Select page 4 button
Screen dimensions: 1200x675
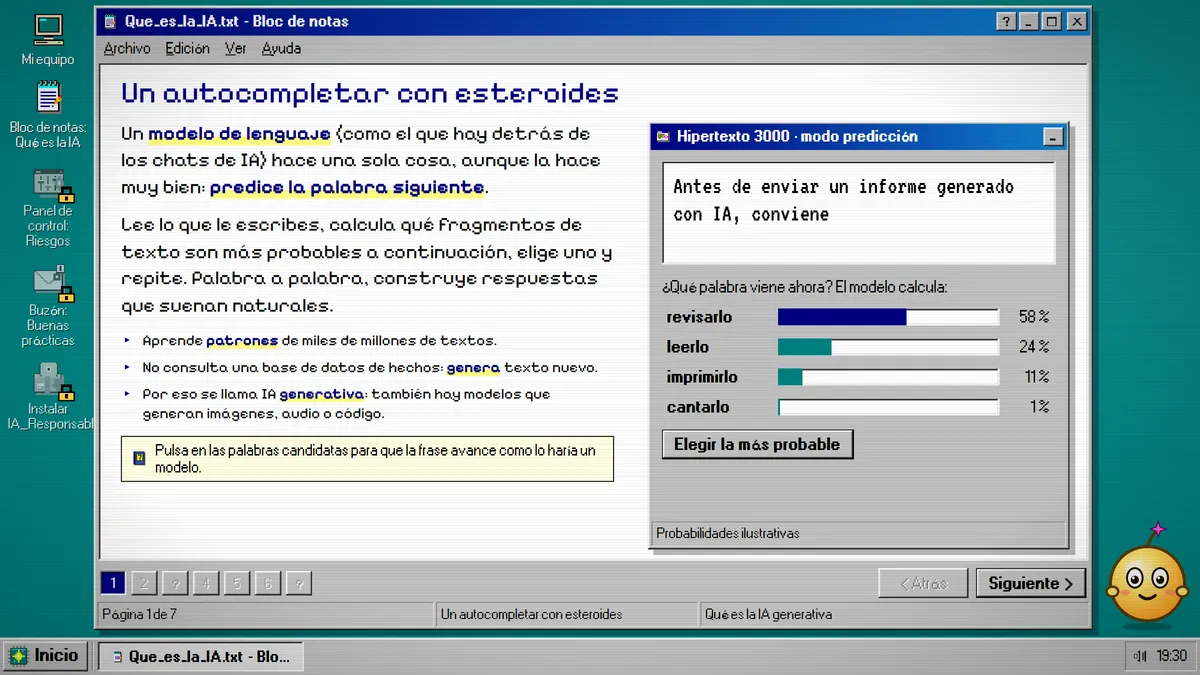click(206, 583)
